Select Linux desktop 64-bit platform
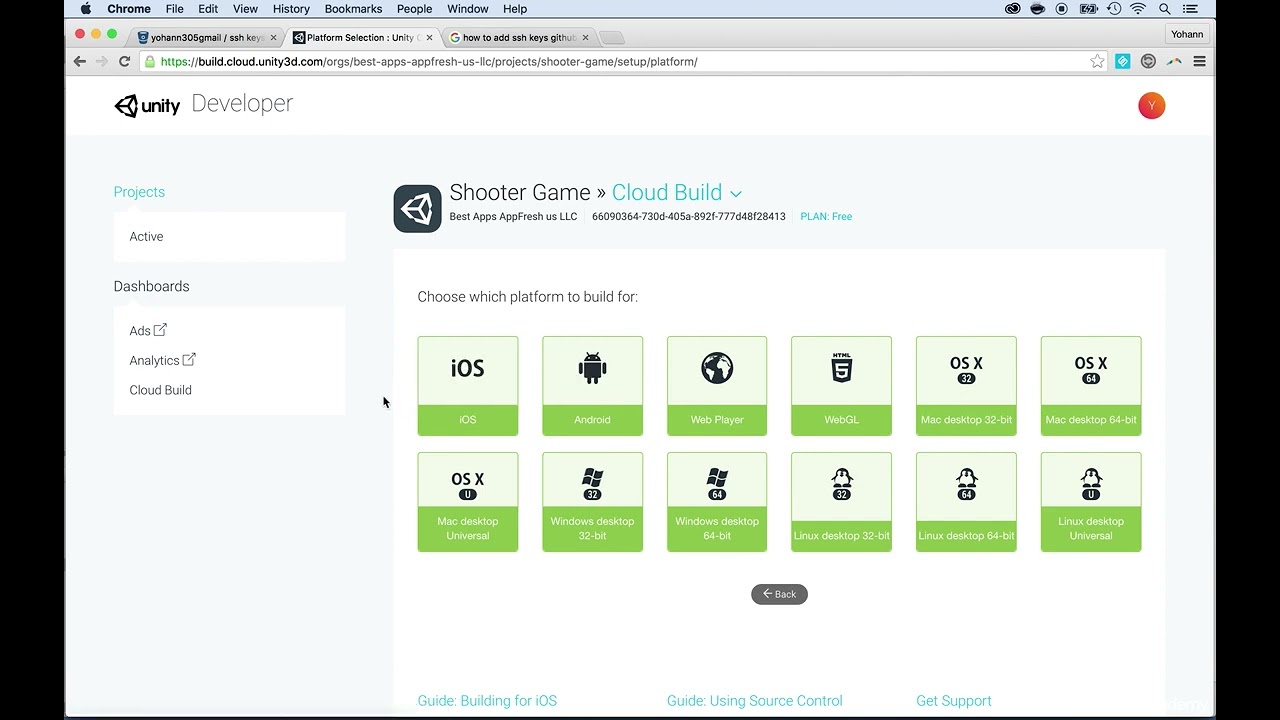Viewport: 1280px width, 720px height. point(966,502)
